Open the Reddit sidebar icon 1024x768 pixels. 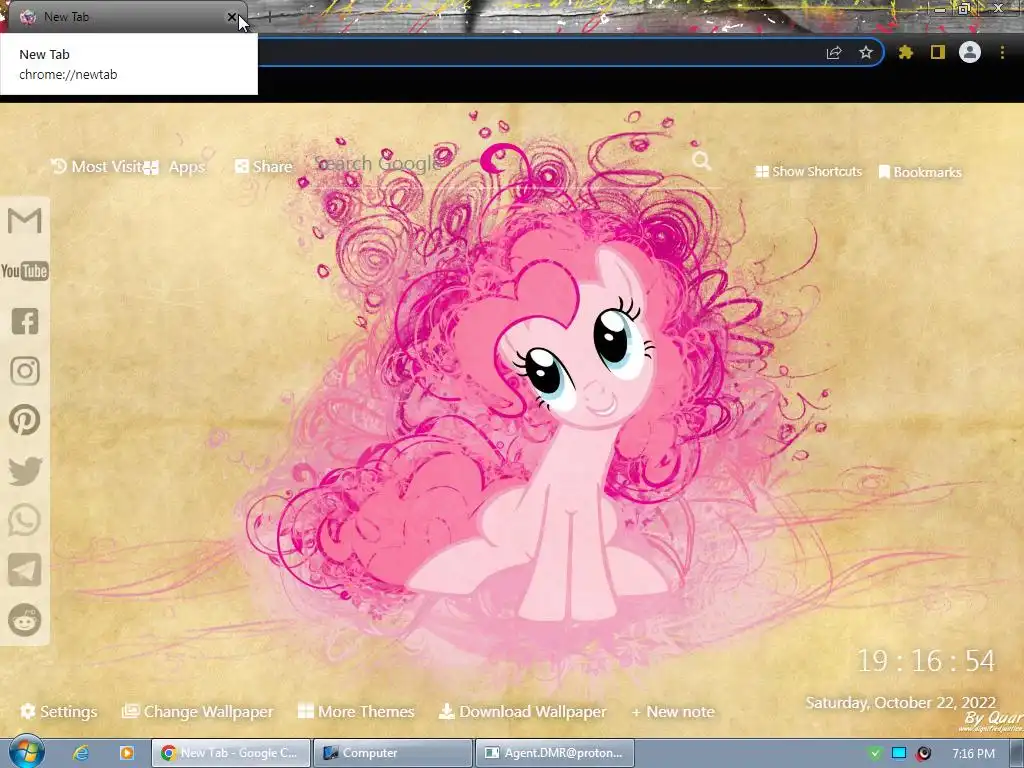(25, 620)
